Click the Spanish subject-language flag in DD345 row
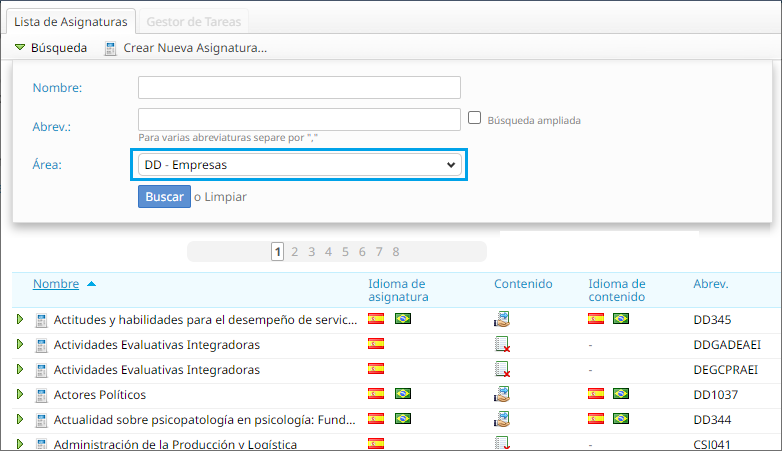The height and width of the screenshot is (452, 783). [376, 319]
